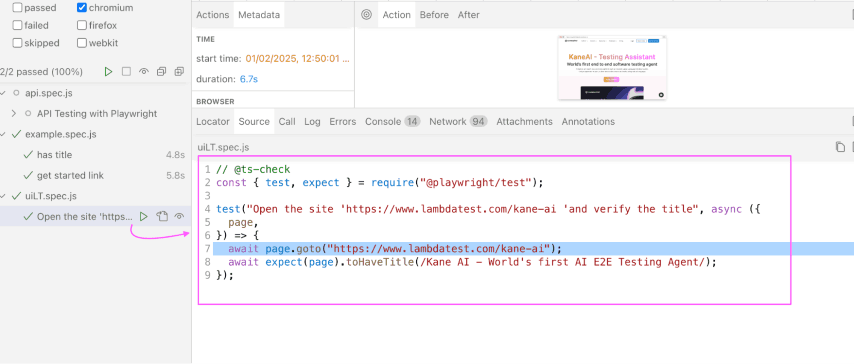854x364 pixels.
Task: Enable the skipped status filter checkbox
Action: pyautogui.click(x=17, y=43)
